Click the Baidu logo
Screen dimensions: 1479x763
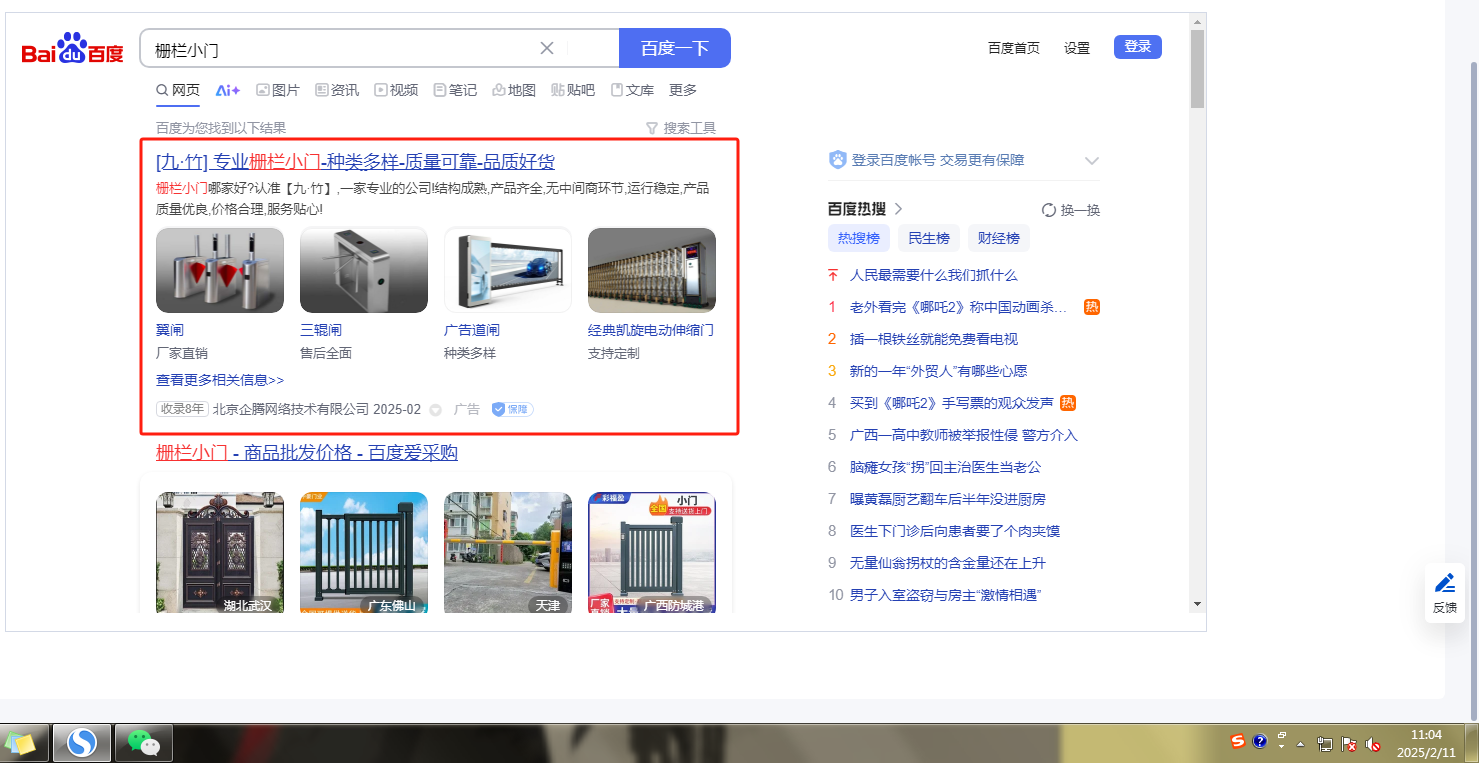pos(72,48)
